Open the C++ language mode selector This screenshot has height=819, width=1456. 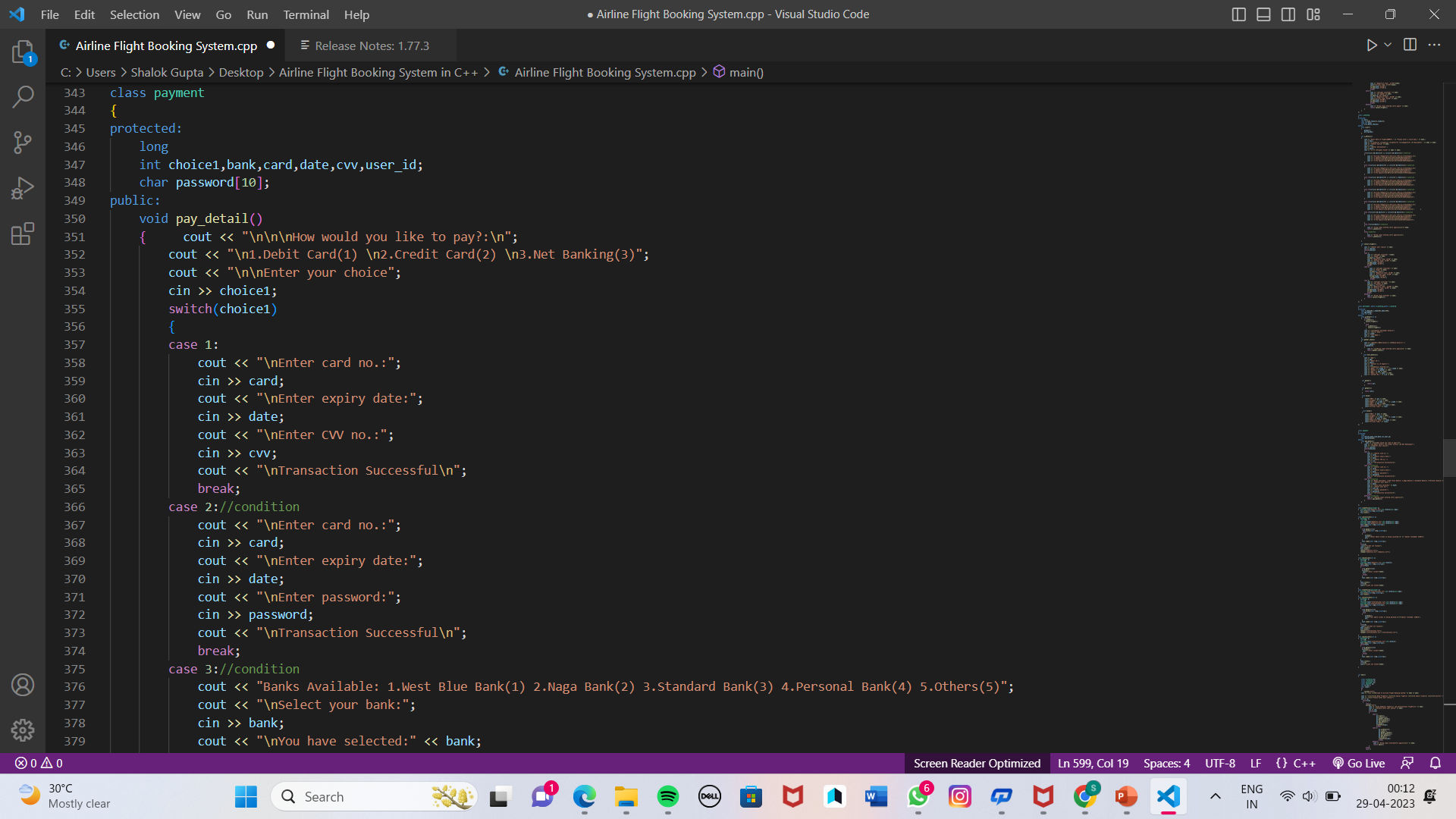tap(1304, 763)
